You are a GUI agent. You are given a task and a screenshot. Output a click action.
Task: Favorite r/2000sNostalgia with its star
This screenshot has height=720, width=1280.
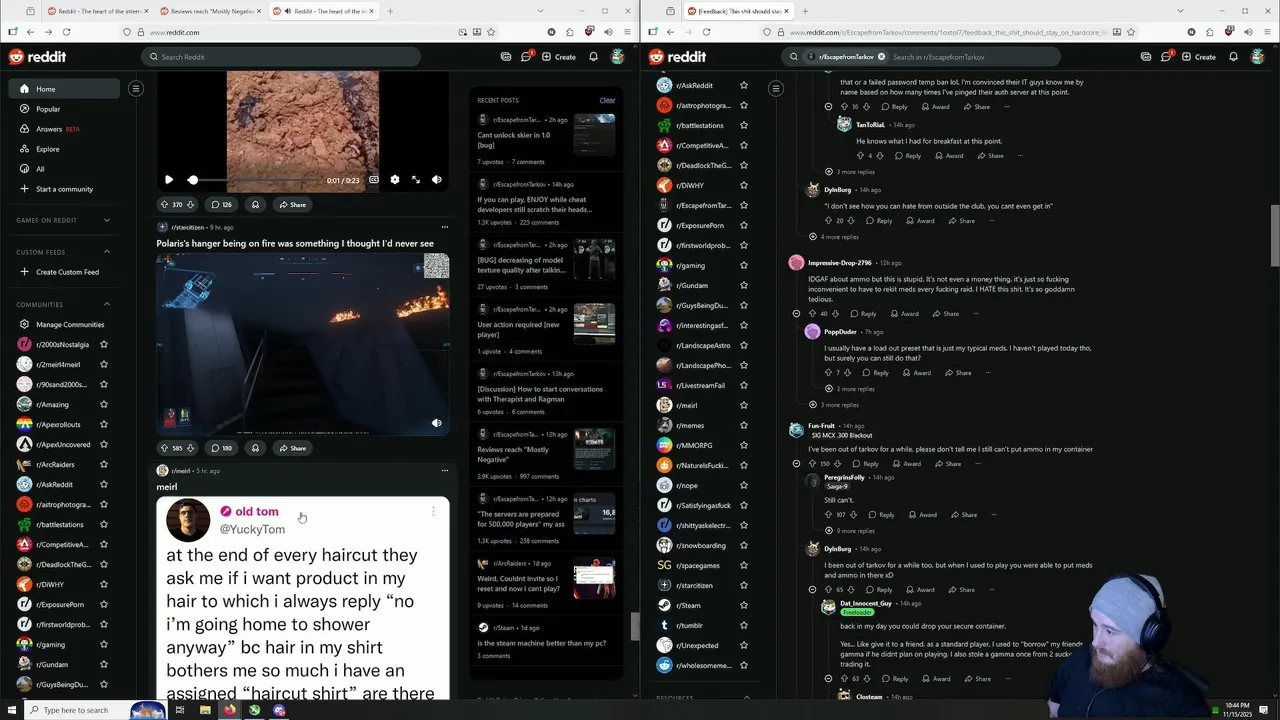tap(104, 344)
